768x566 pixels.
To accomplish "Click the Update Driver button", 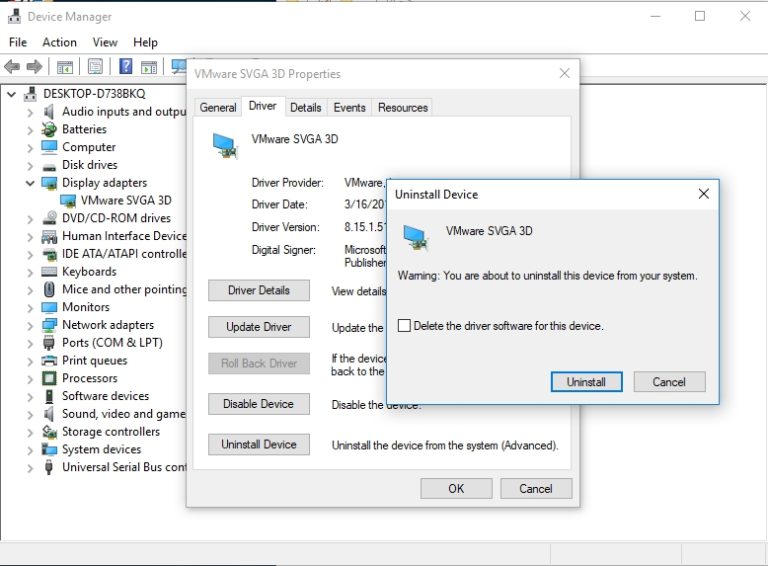I will tap(259, 327).
